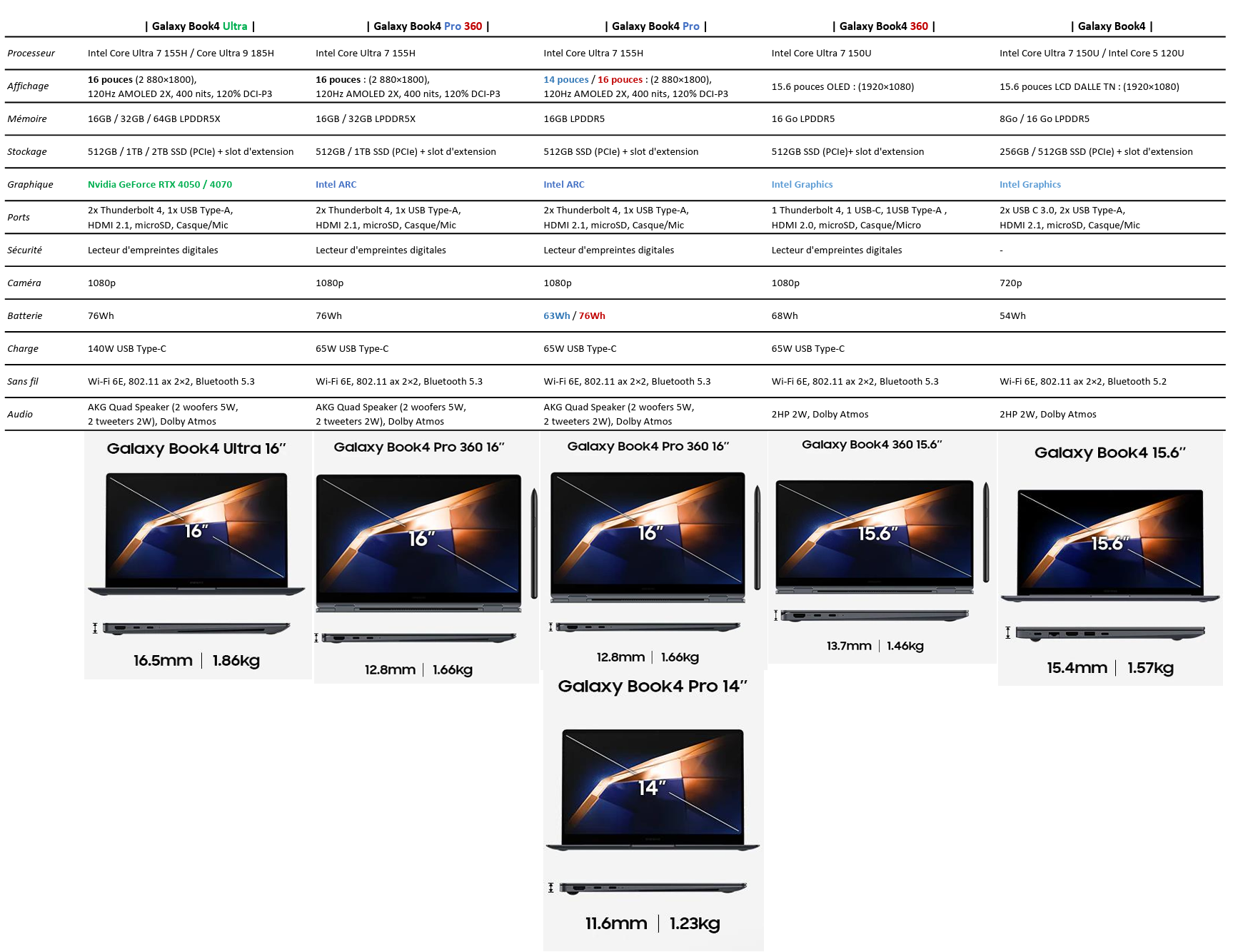Select the Mémoire row label
1233x952 pixels.
(27, 119)
